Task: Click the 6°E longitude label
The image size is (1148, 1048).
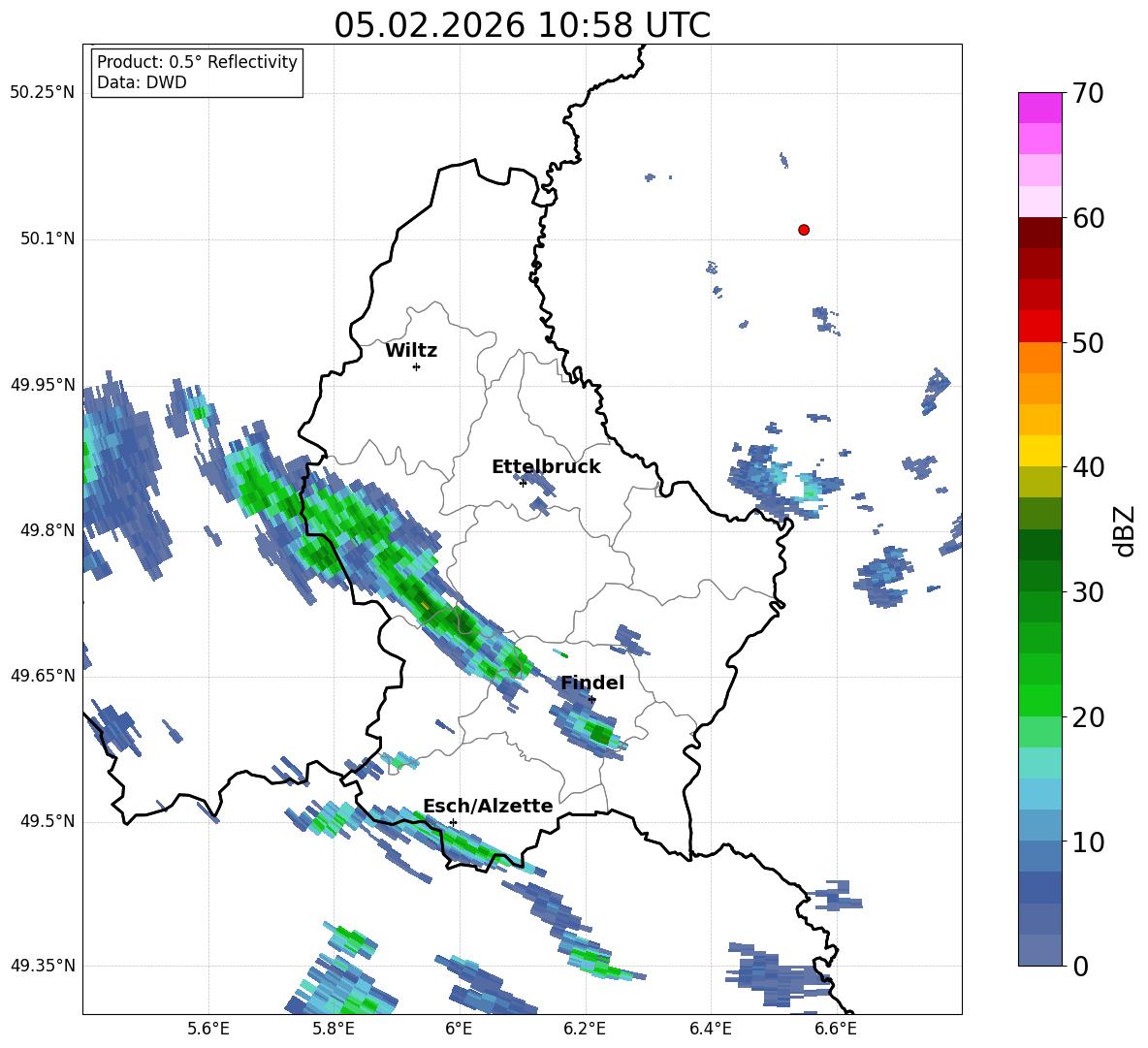Action: pos(459,1030)
